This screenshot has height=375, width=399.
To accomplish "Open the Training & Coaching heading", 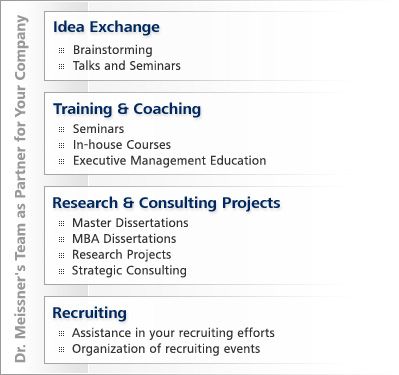I will (127, 109).
